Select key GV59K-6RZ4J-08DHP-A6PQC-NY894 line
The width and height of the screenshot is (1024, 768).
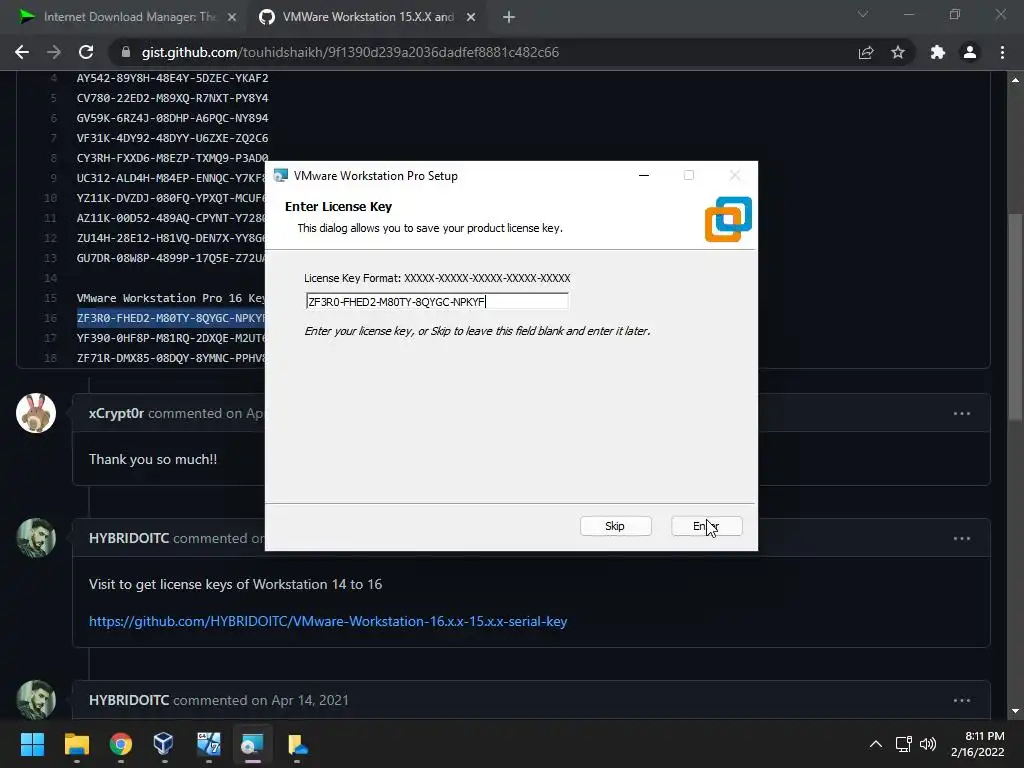tap(172, 118)
